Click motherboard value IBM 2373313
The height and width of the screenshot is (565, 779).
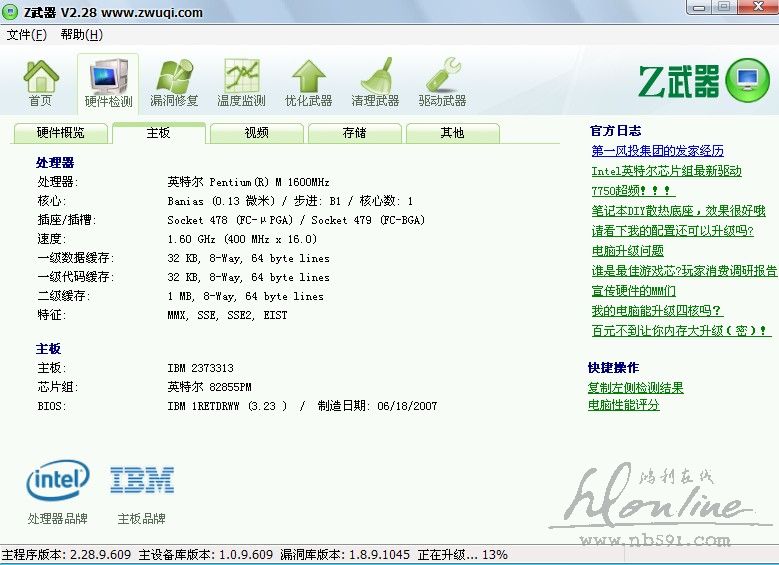(200, 368)
